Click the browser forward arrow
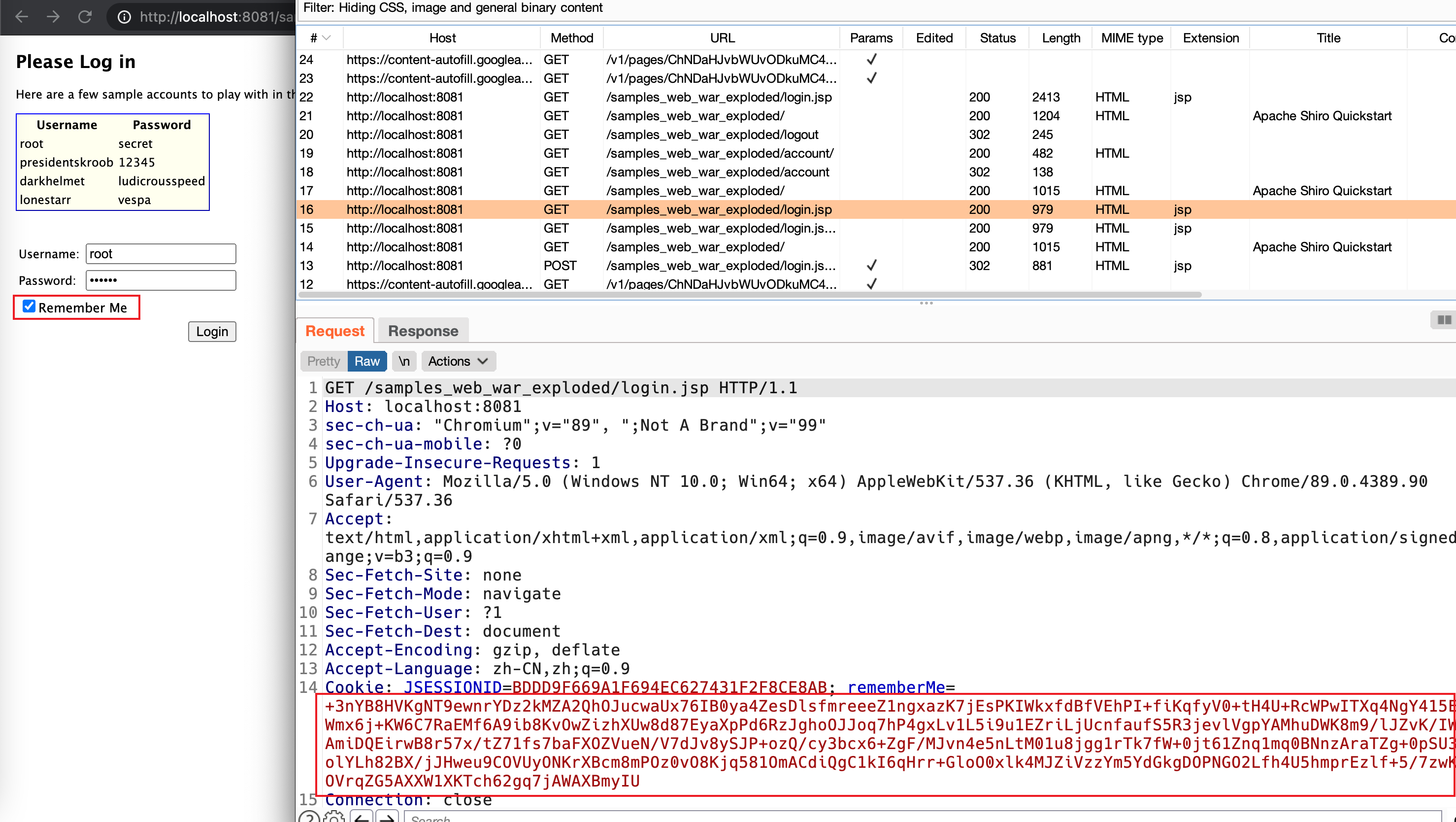 click(53, 17)
